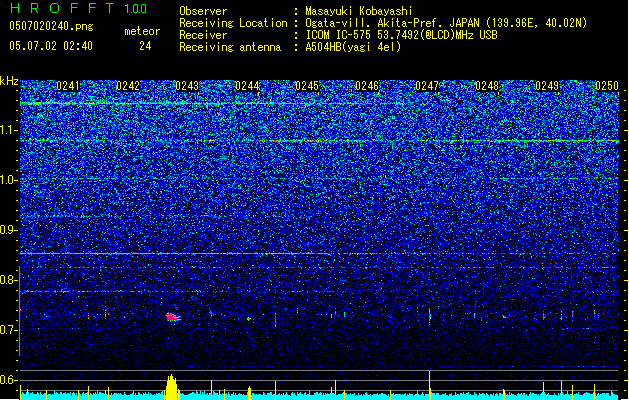Screen dimensions: 629x400
Task: Click the 0242 time marker
Action: tap(128, 86)
